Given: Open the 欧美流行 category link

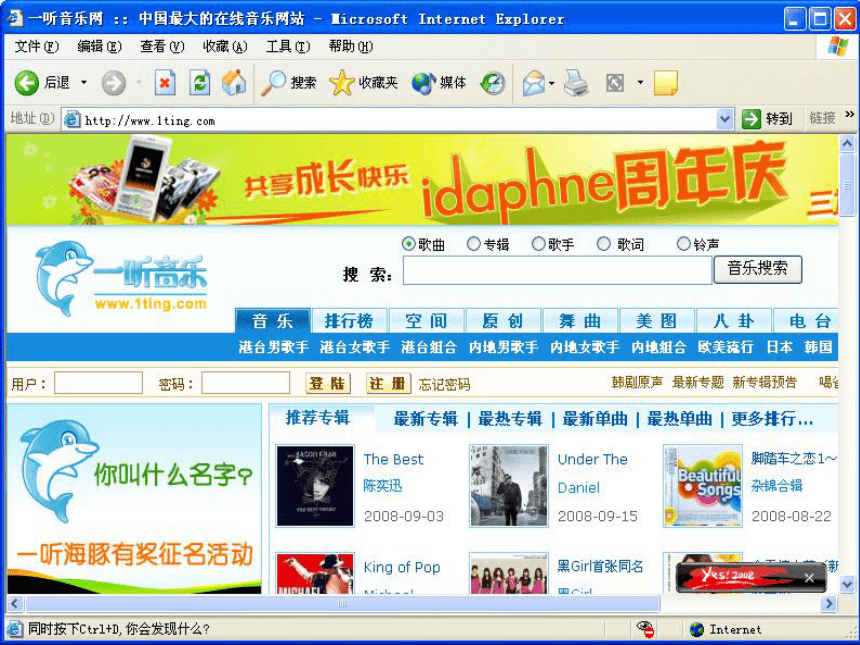Looking at the screenshot, I should (725, 347).
